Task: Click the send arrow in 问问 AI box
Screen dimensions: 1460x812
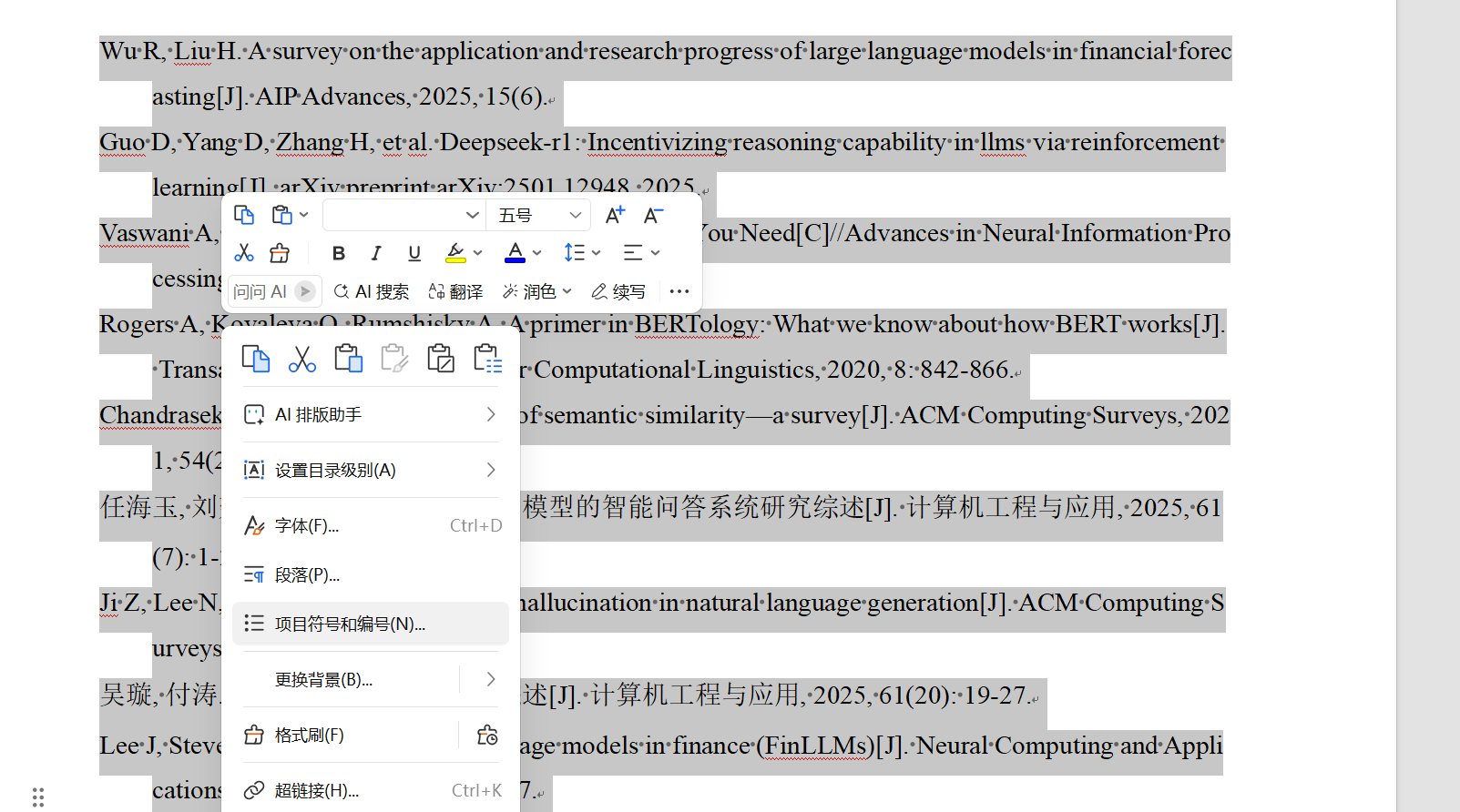Action: click(305, 291)
